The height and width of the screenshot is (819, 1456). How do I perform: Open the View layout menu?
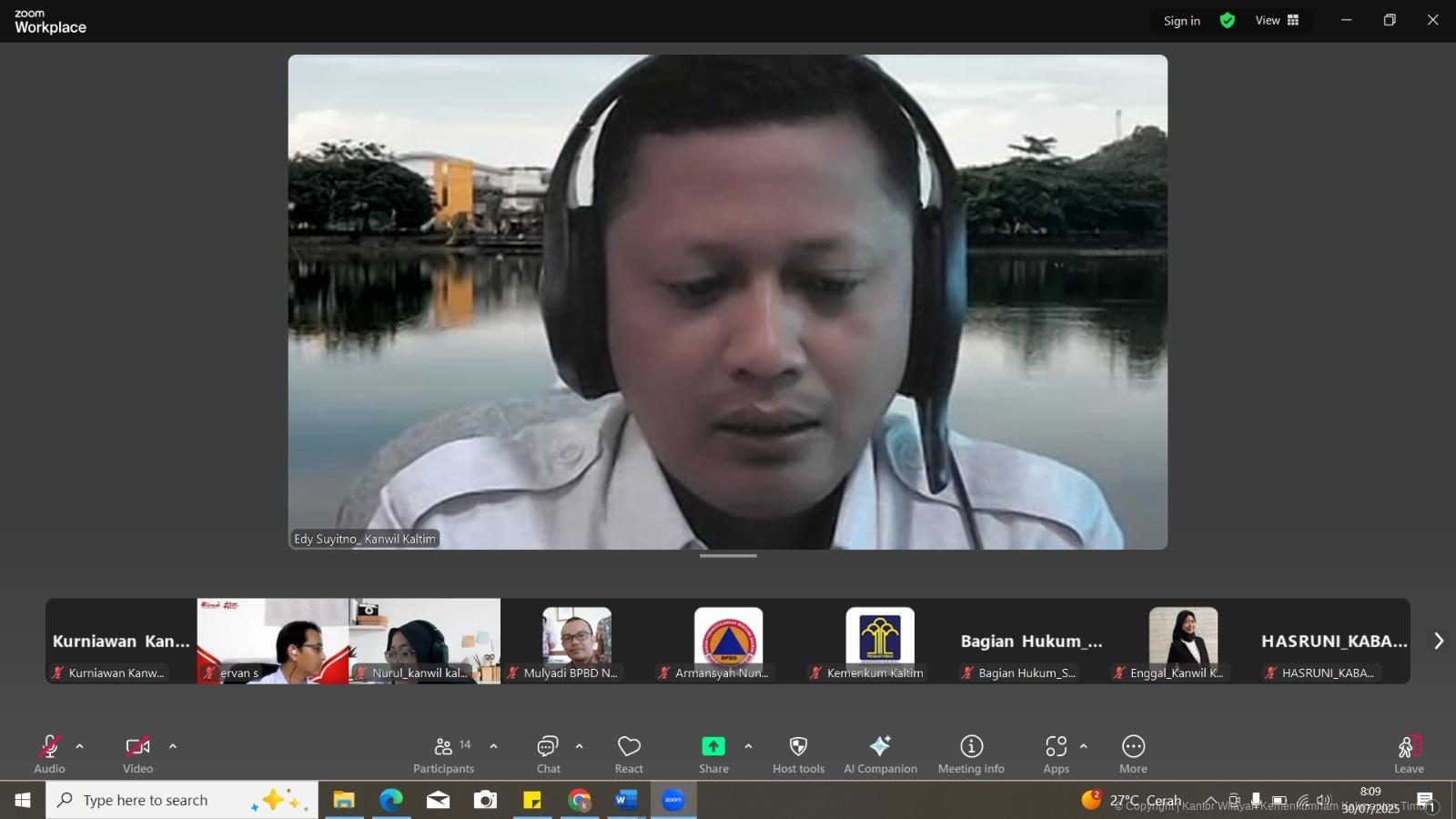1278,20
